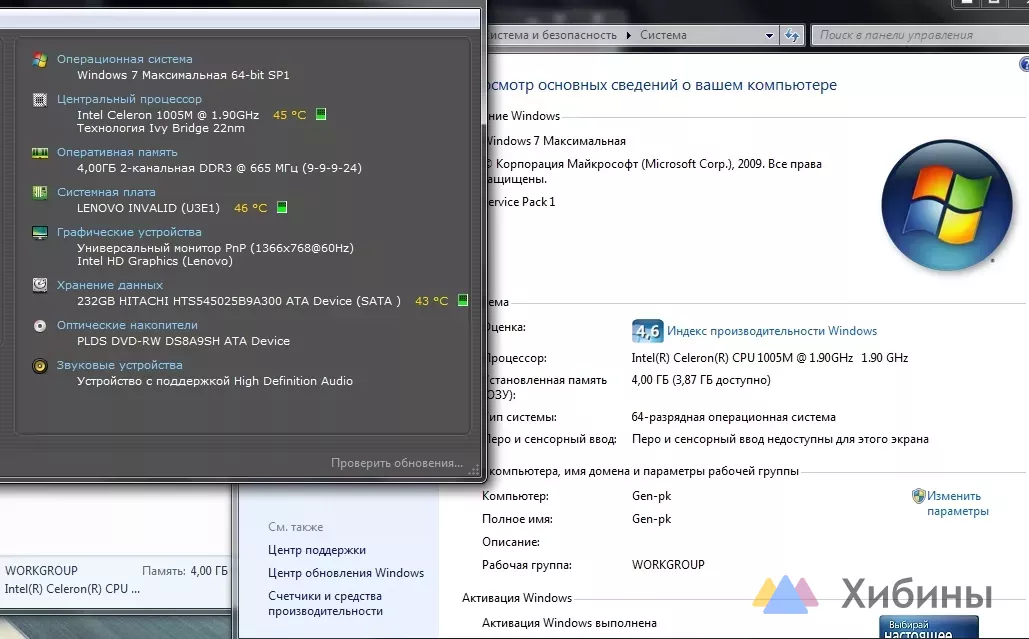The image size is (1029, 639).
Task: Click the text 4,00 ГБ (3,87 ГБ доступно)
Action: [701, 380]
